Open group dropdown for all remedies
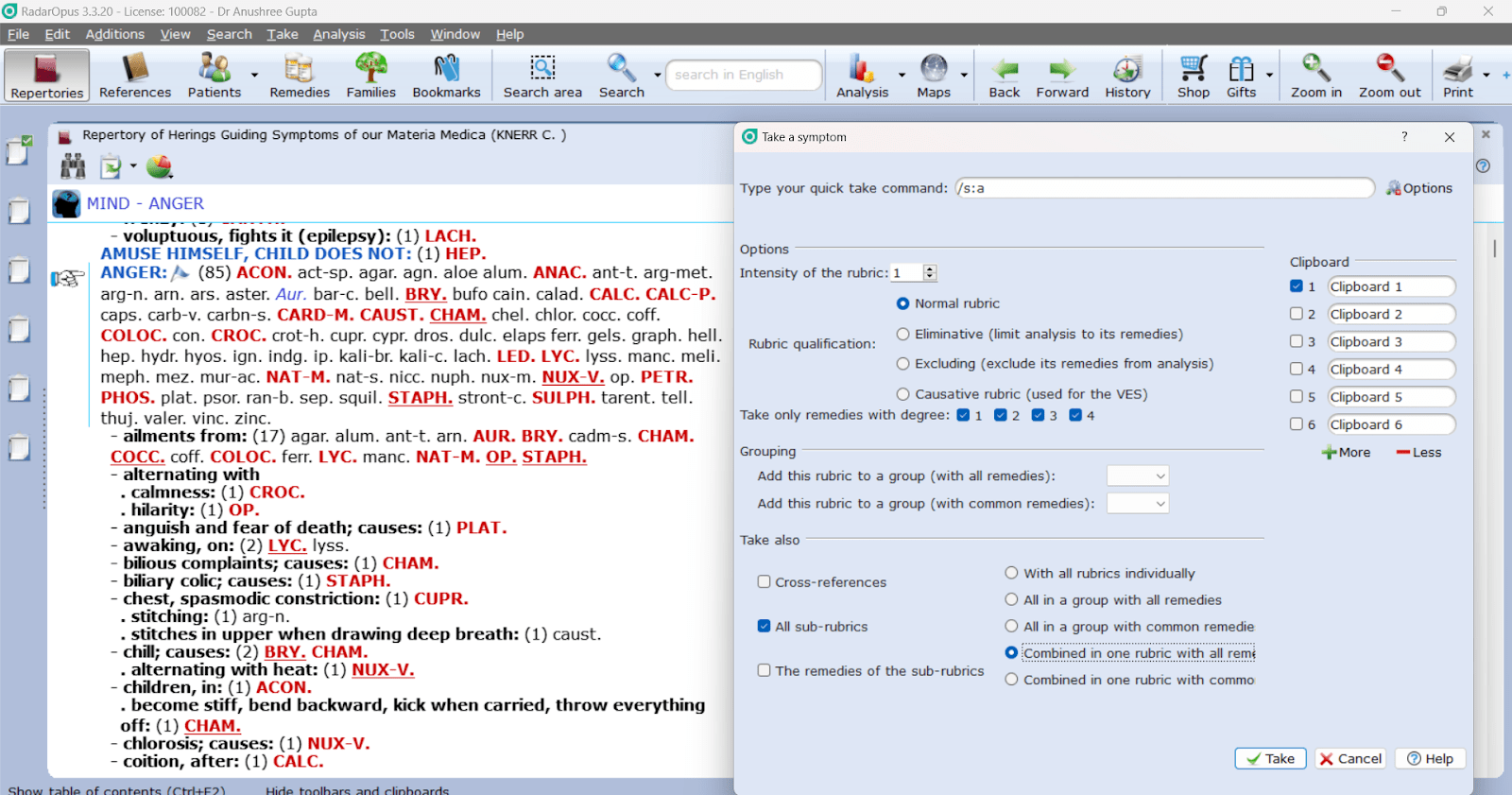This screenshot has width=1512, height=795. (x=1138, y=476)
